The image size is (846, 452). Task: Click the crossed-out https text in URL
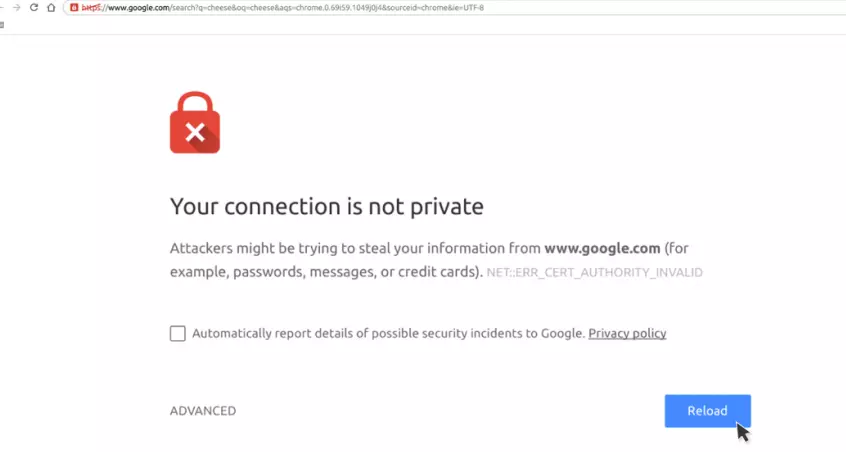tap(91, 7)
